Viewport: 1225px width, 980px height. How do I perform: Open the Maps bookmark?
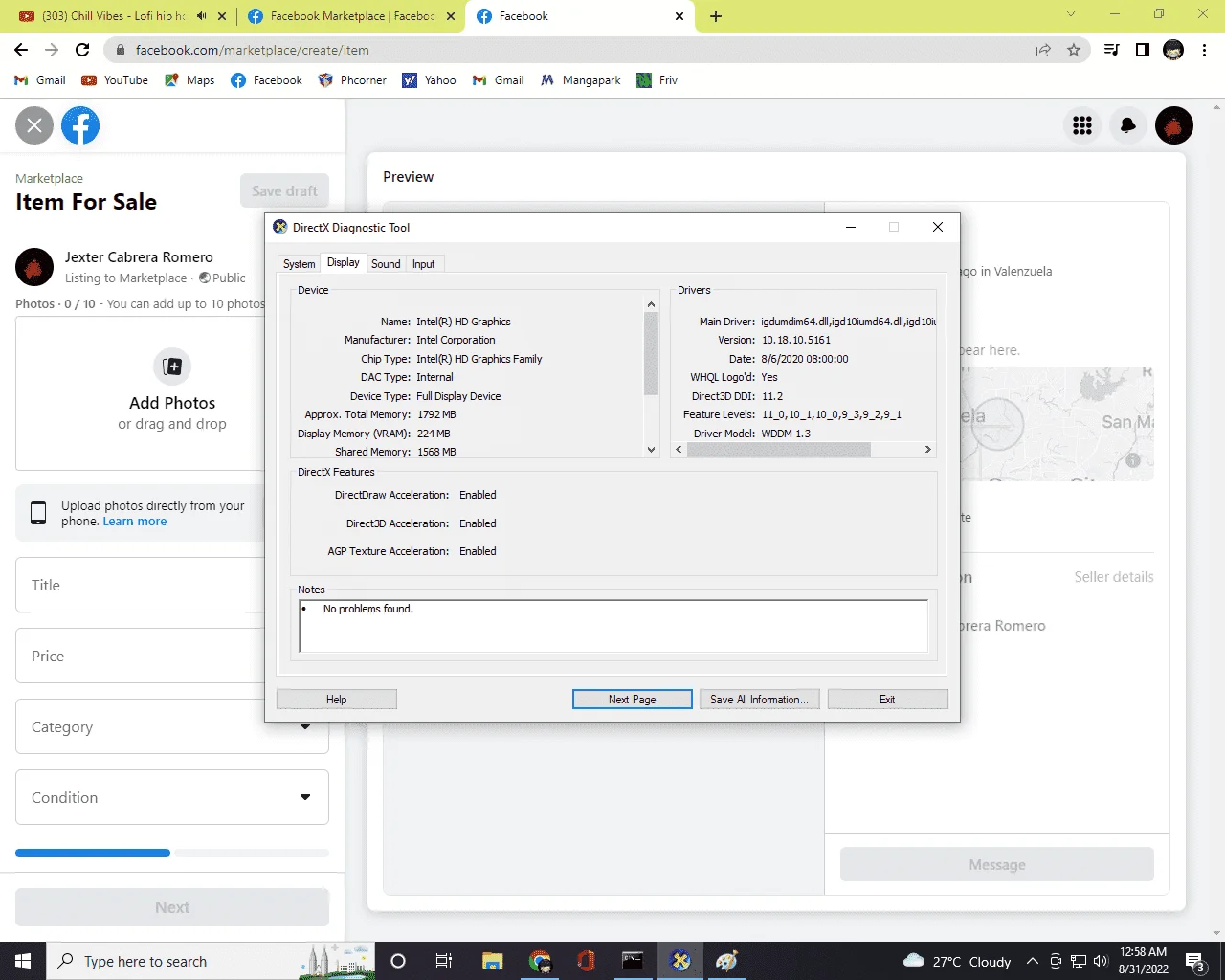(189, 80)
